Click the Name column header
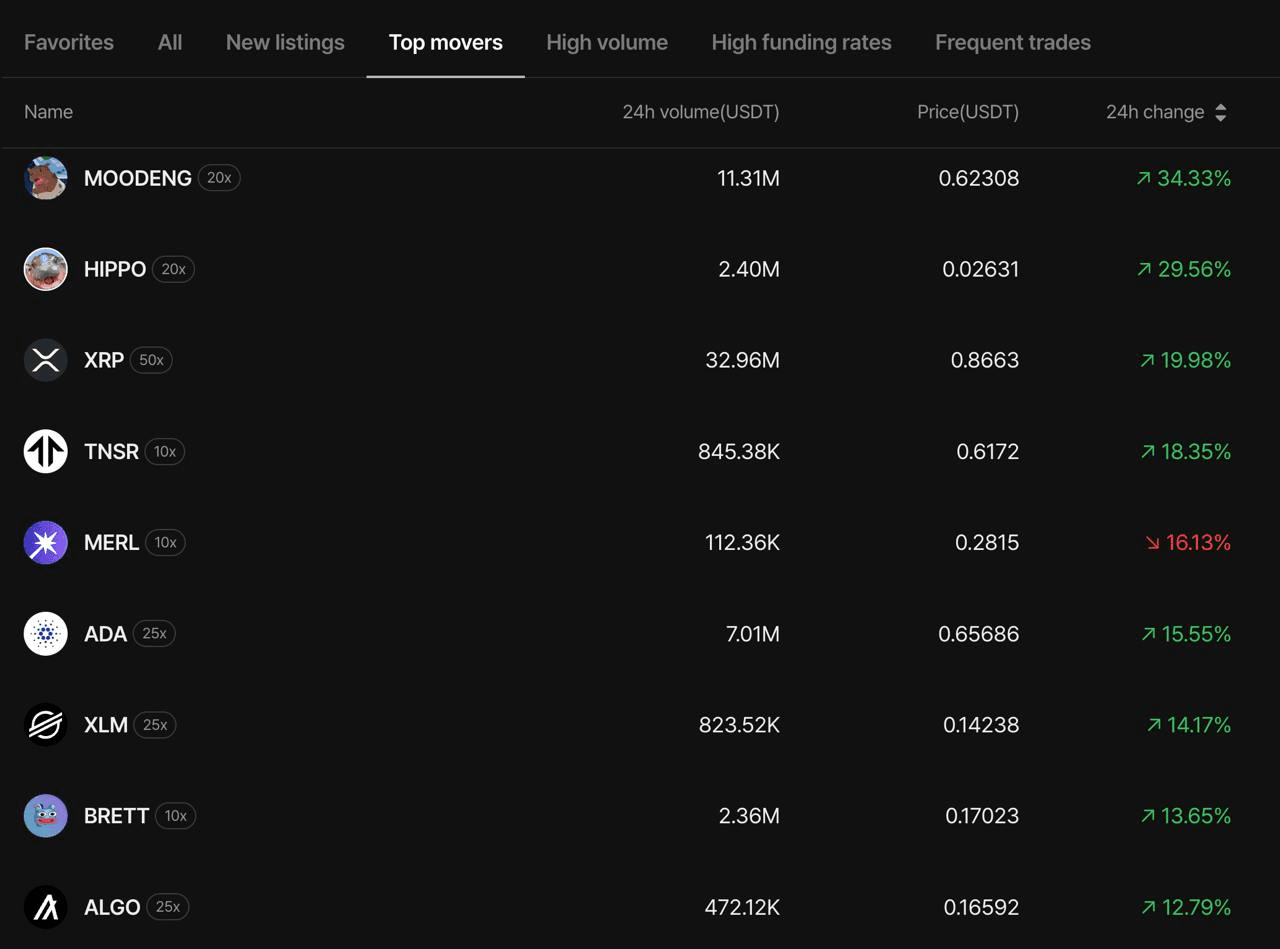Image resolution: width=1280 pixels, height=949 pixels. [48, 112]
